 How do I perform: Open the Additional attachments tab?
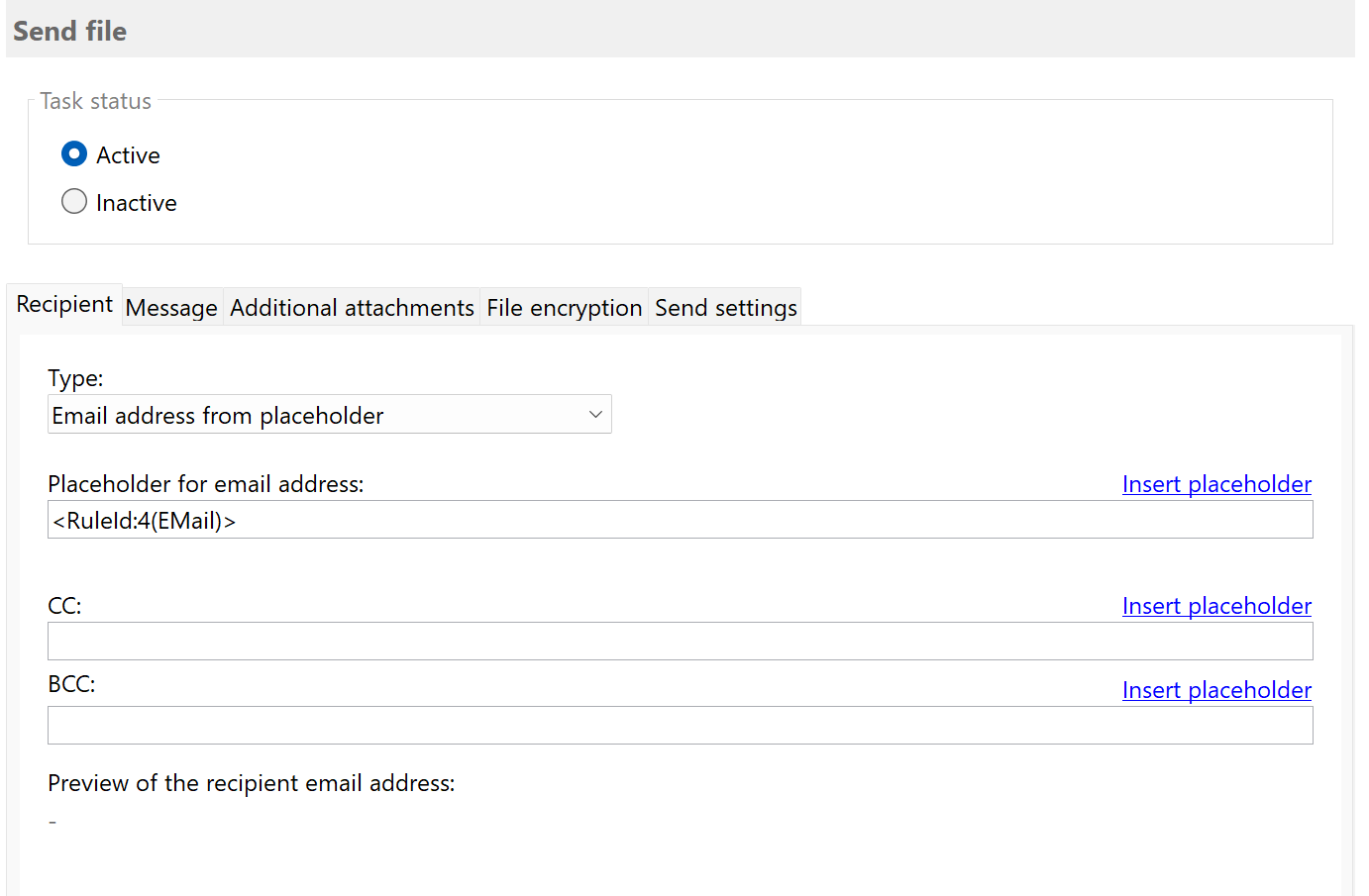point(351,307)
